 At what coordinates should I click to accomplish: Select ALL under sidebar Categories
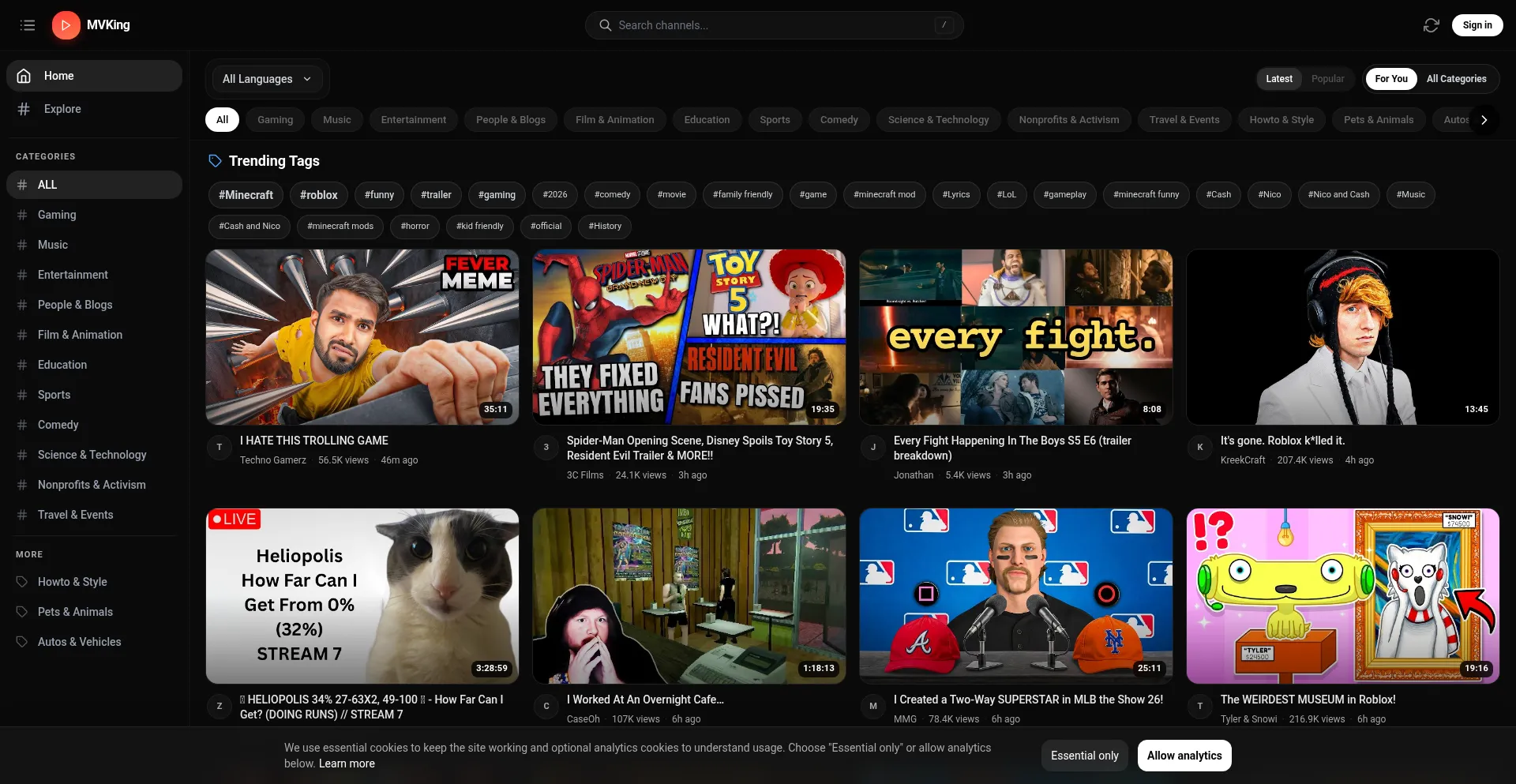tap(94, 185)
